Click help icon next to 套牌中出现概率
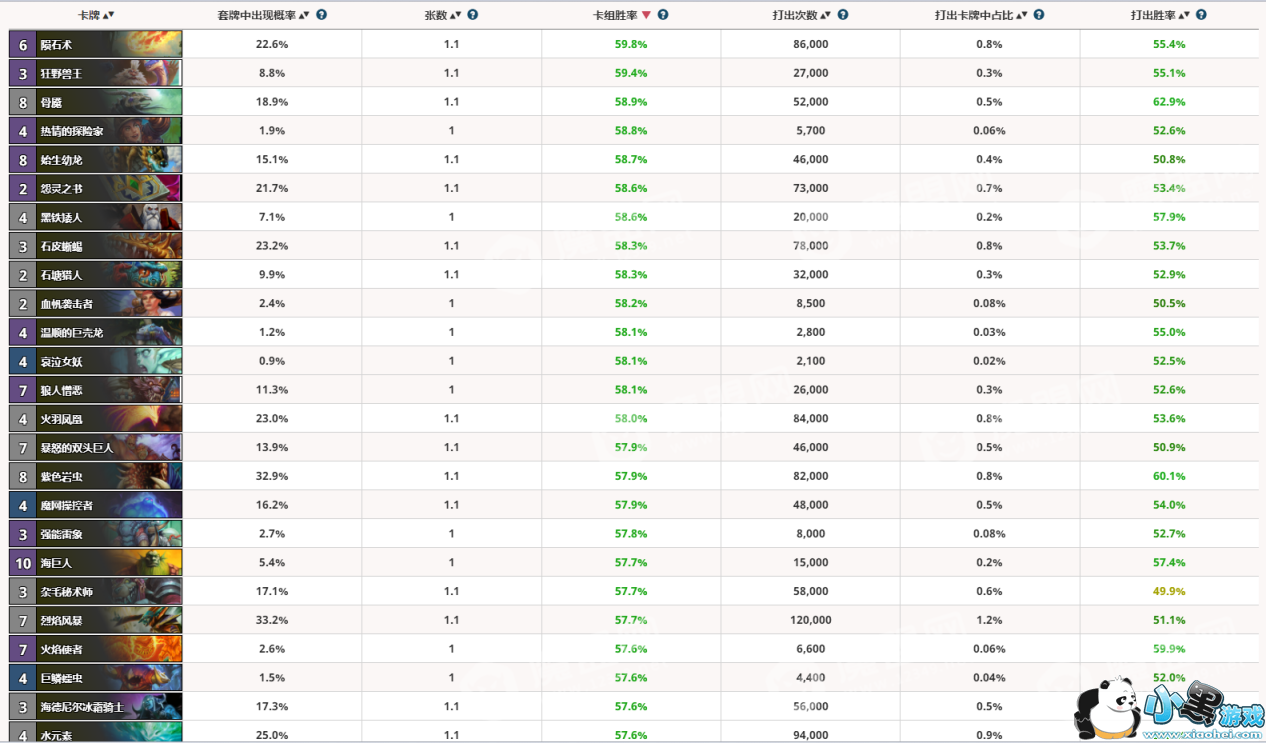 pyautogui.click(x=322, y=15)
